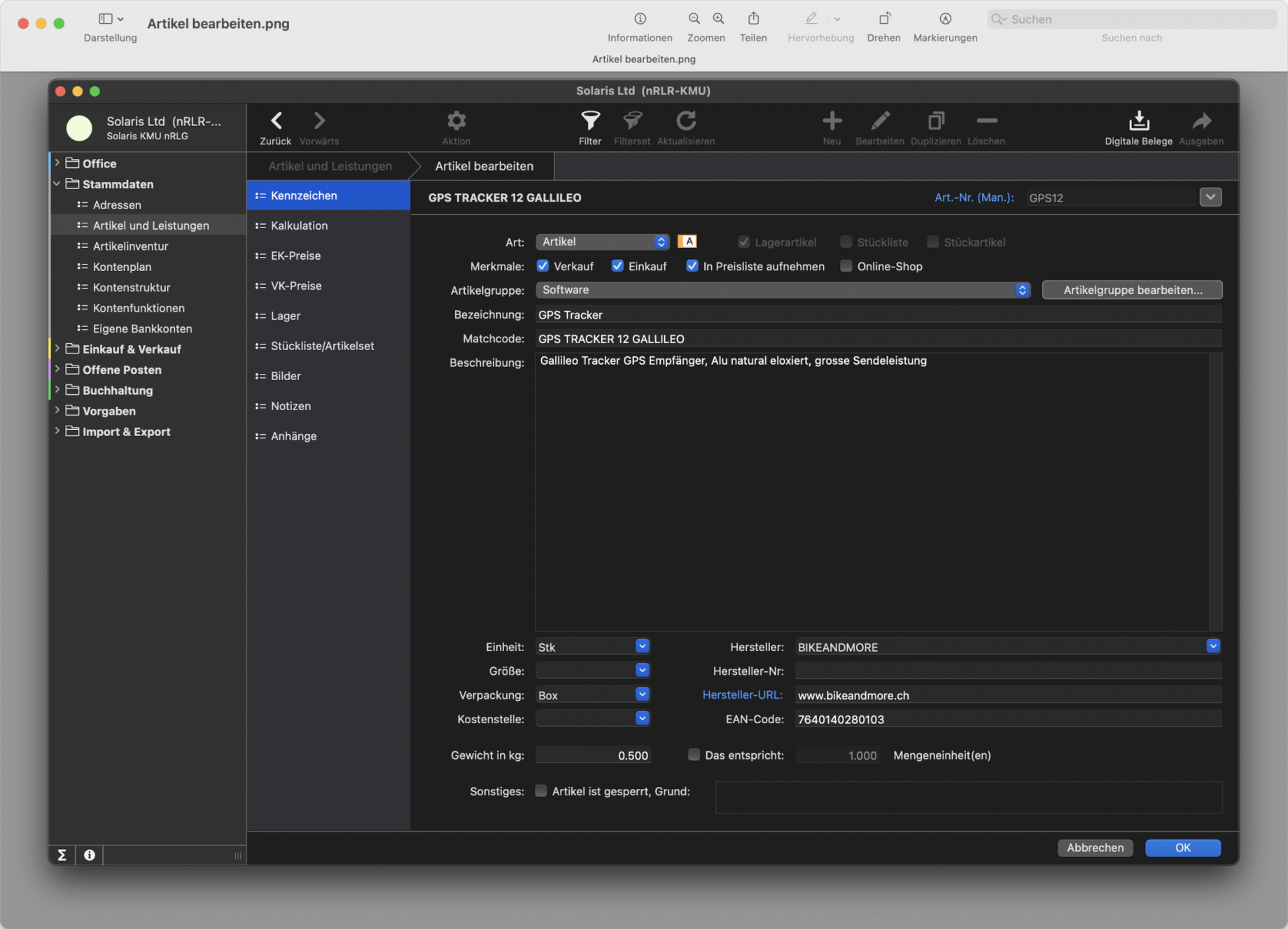Click the Artikelgruppe bearbeiten button
Viewport: 1288px width, 929px height.
[x=1132, y=290]
